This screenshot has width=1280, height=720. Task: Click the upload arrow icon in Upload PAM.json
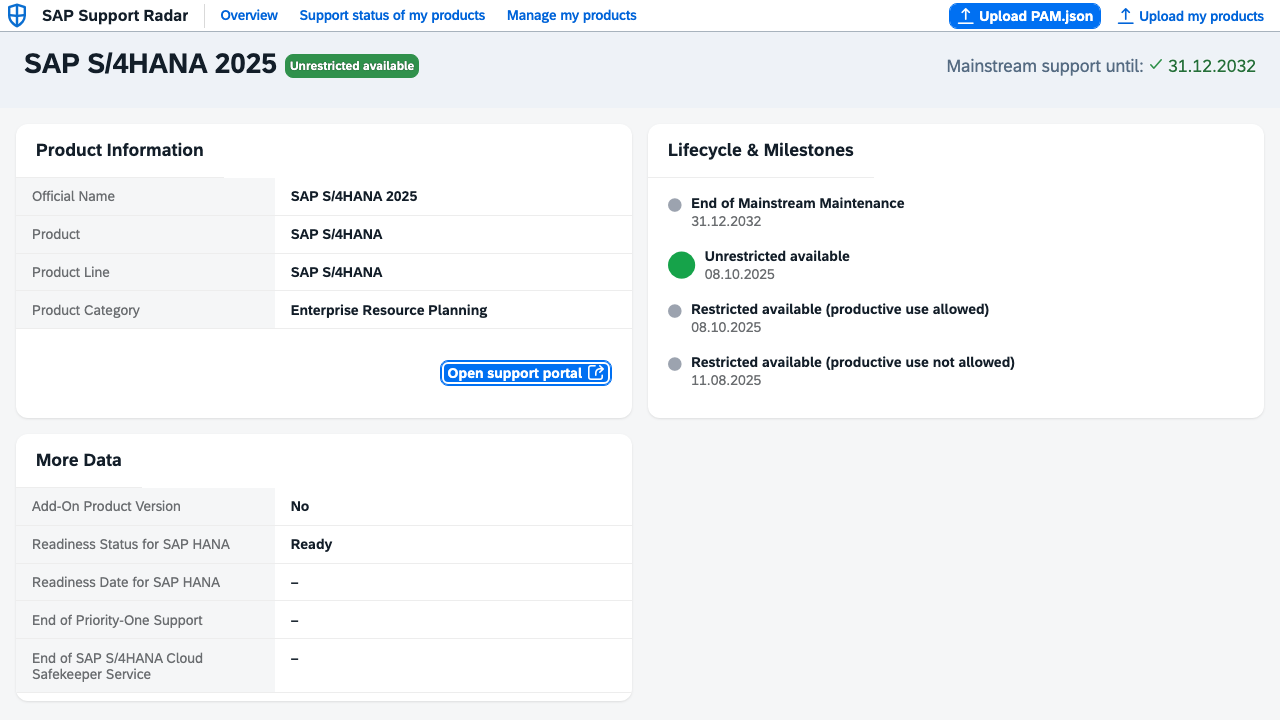[966, 16]
